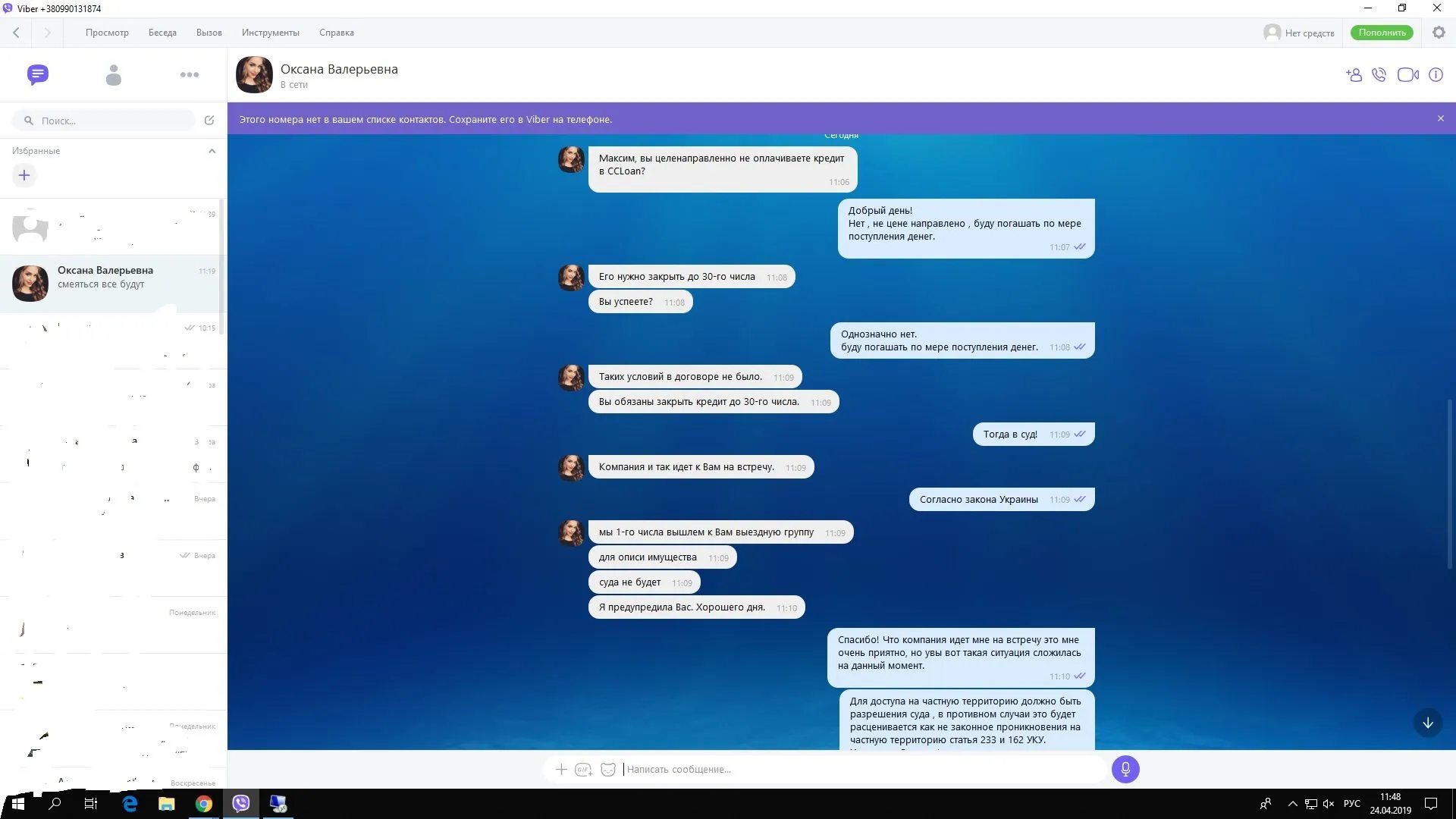Open the Chats tab icon
This screenshot has width=1456, height=819.
point(37,74)
